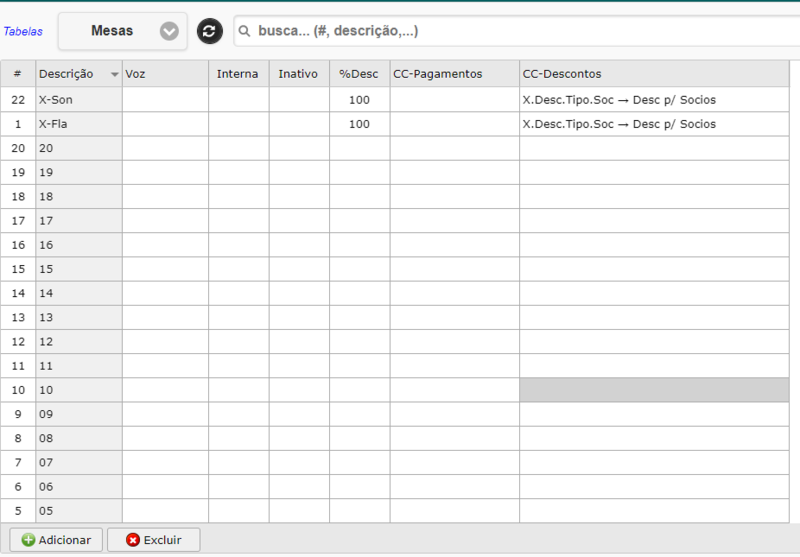Select description cell 10
The height and width of the screenshot is (557, 800).
coord(79,390)
